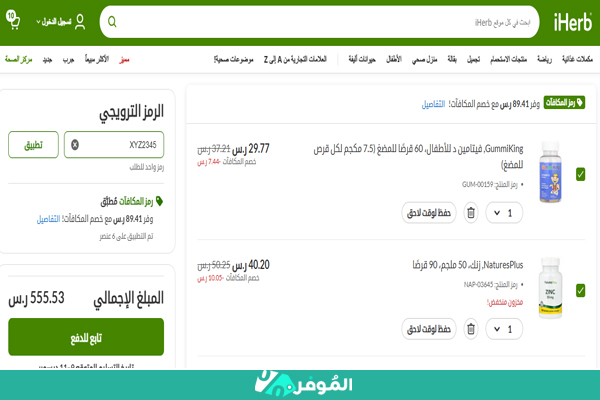Open العلامات التجارية من A إلى Z

[295, 59]
